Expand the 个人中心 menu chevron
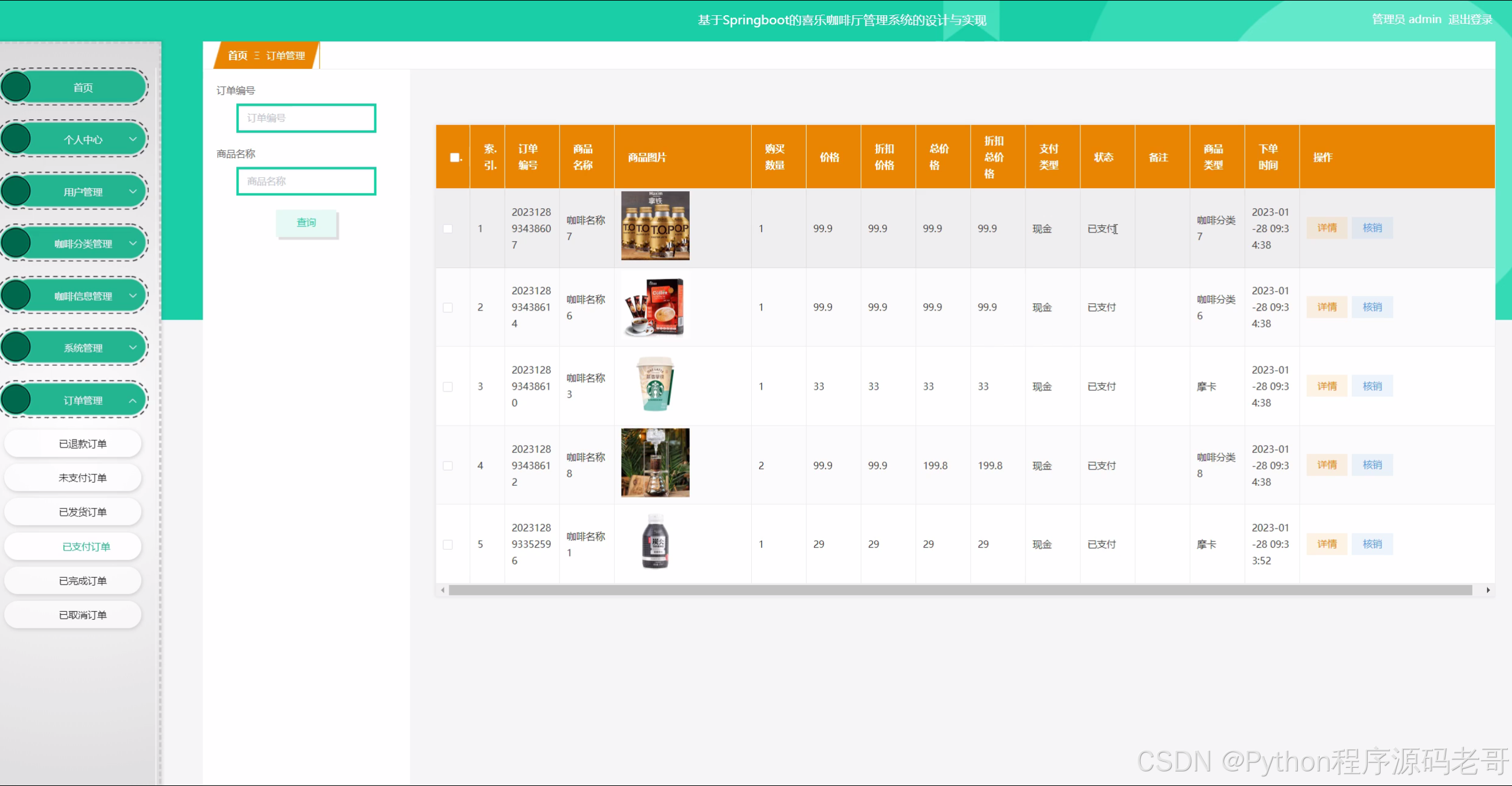The width and height of the screenshot is (1512, 786). 133,139
